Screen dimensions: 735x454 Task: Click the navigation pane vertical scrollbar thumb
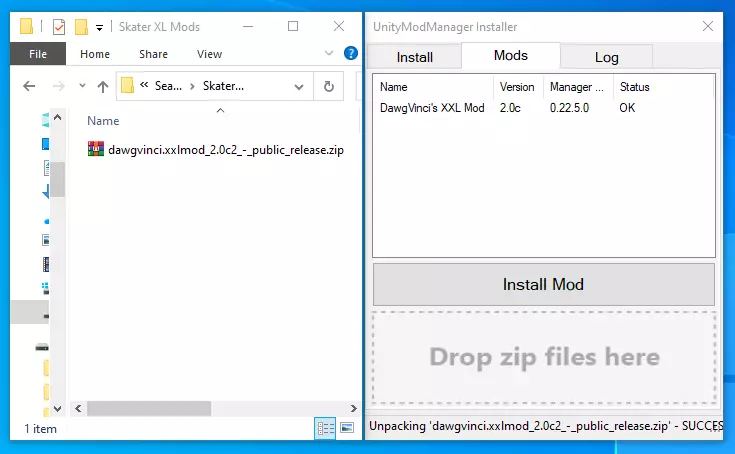(x=58, y=179)
